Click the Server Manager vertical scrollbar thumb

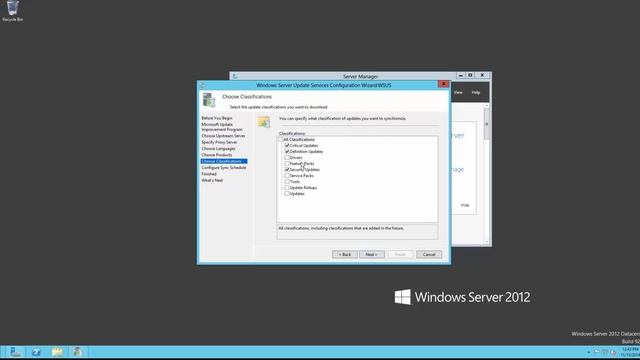[487, 124]
